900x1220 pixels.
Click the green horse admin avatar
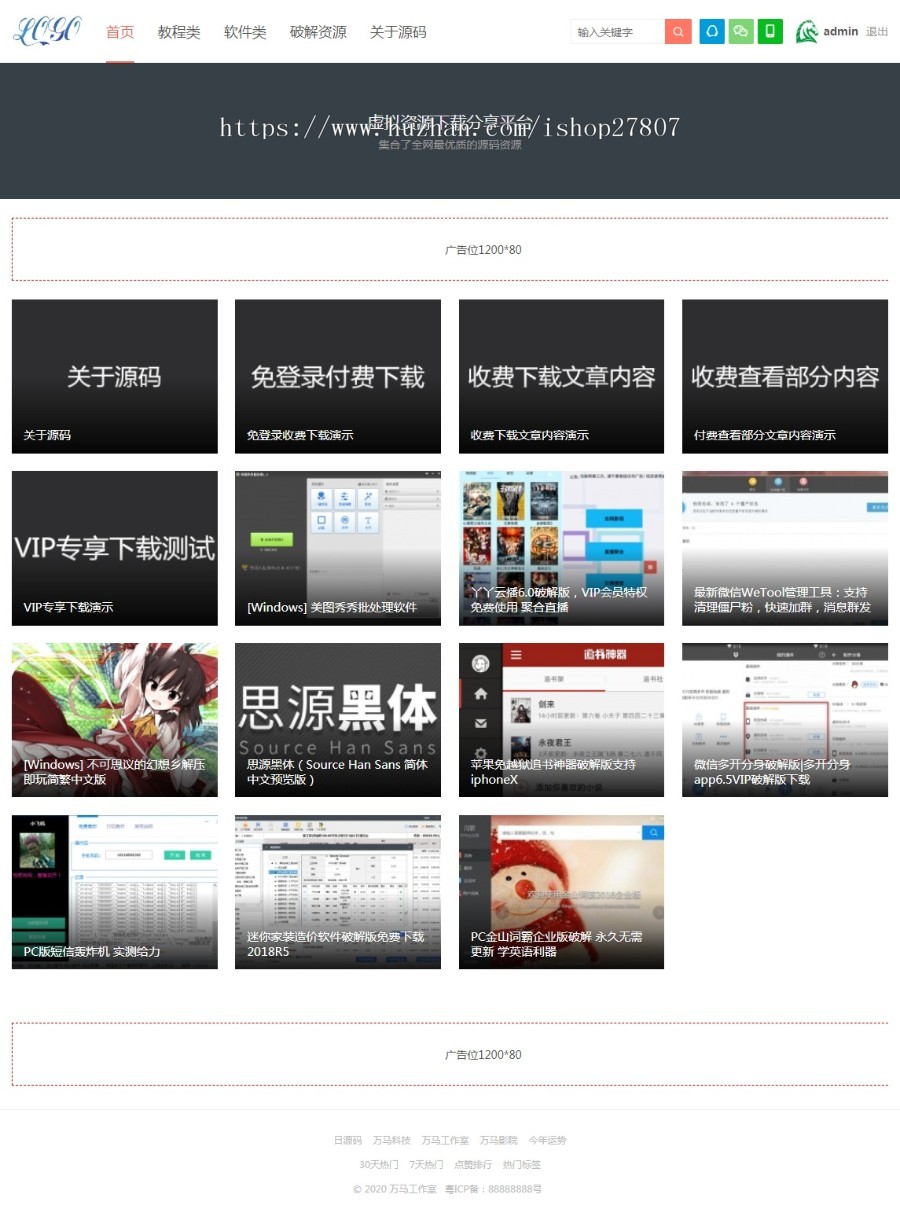[807, 32]
